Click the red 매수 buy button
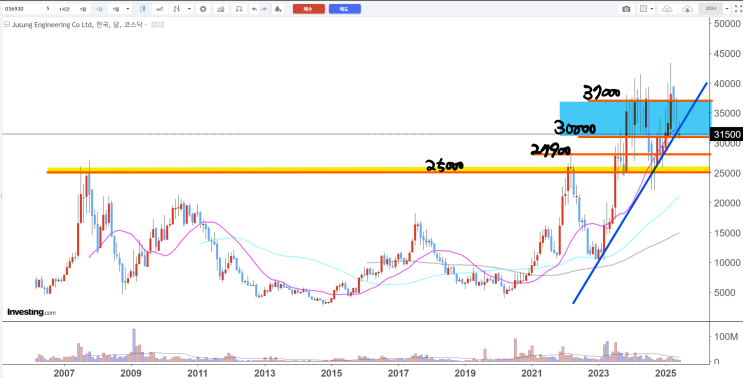The image size is (743, 378). click(309, 9)
